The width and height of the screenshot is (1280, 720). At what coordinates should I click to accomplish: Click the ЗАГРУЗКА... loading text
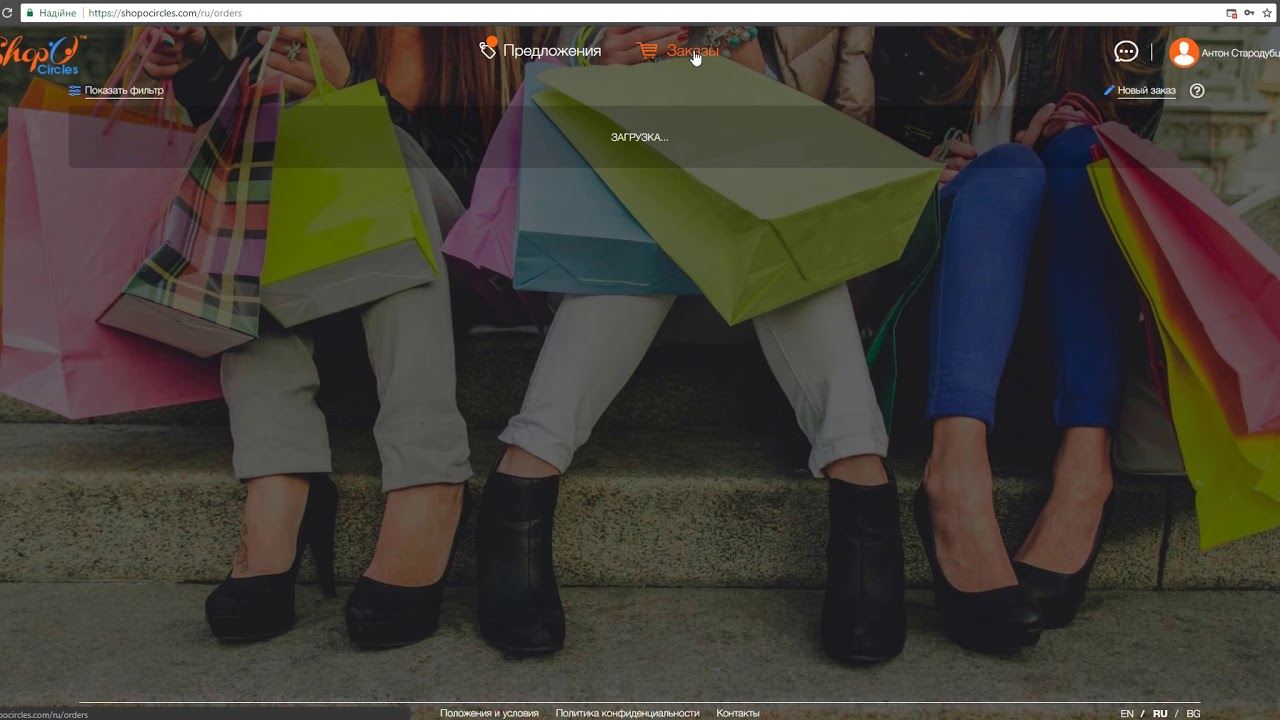(639, 137)
